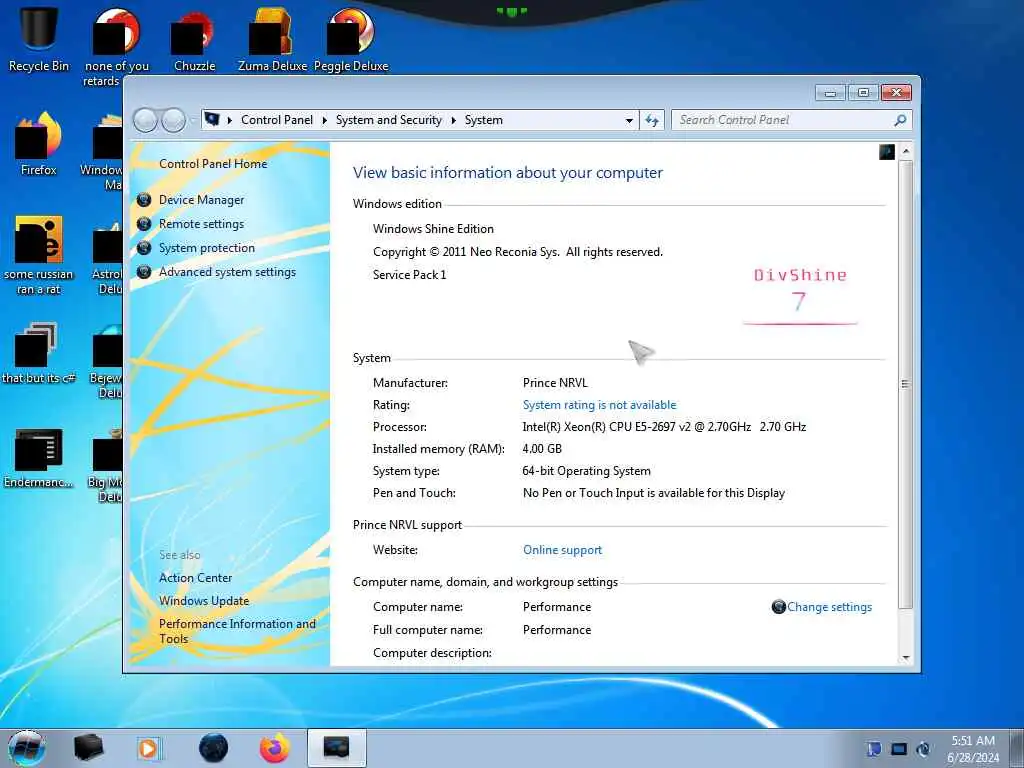The height and width of the screenshot is (768, 1024).
Task: Select Control Panel breadcrumb
Action: tap(277, 120)
